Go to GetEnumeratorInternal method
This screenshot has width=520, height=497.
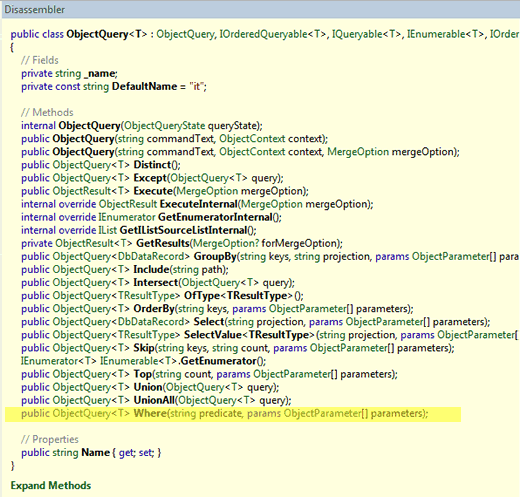pos(215,217)
